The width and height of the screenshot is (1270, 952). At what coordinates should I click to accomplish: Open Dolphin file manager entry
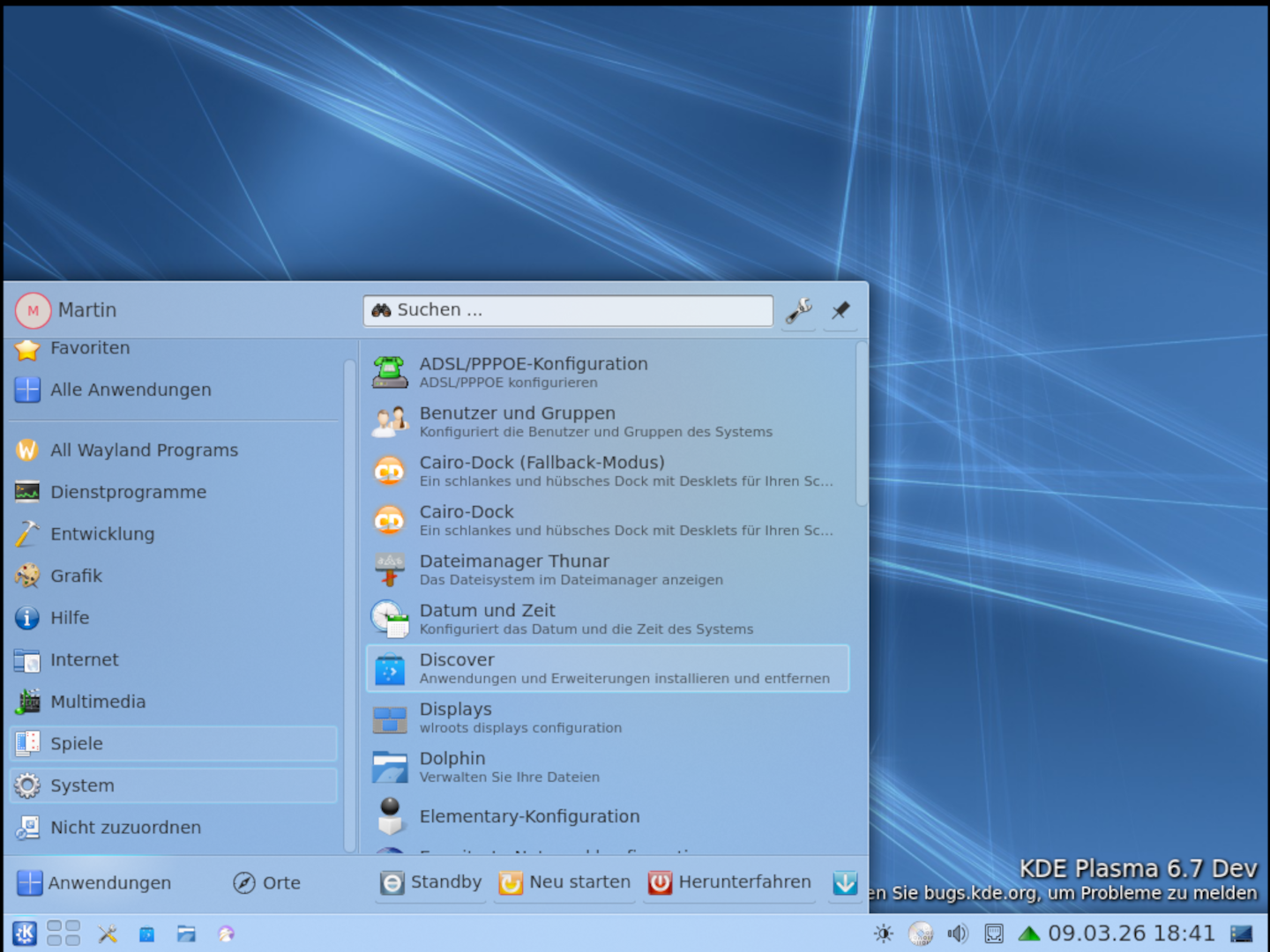(x=607, y=767)
